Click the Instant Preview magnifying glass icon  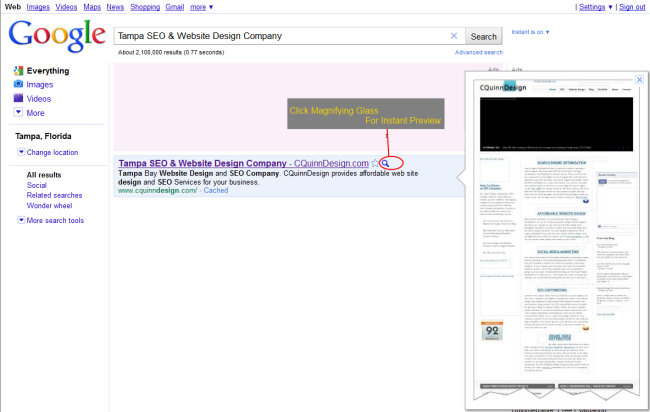pyautogui.click(x=387, y=163)
